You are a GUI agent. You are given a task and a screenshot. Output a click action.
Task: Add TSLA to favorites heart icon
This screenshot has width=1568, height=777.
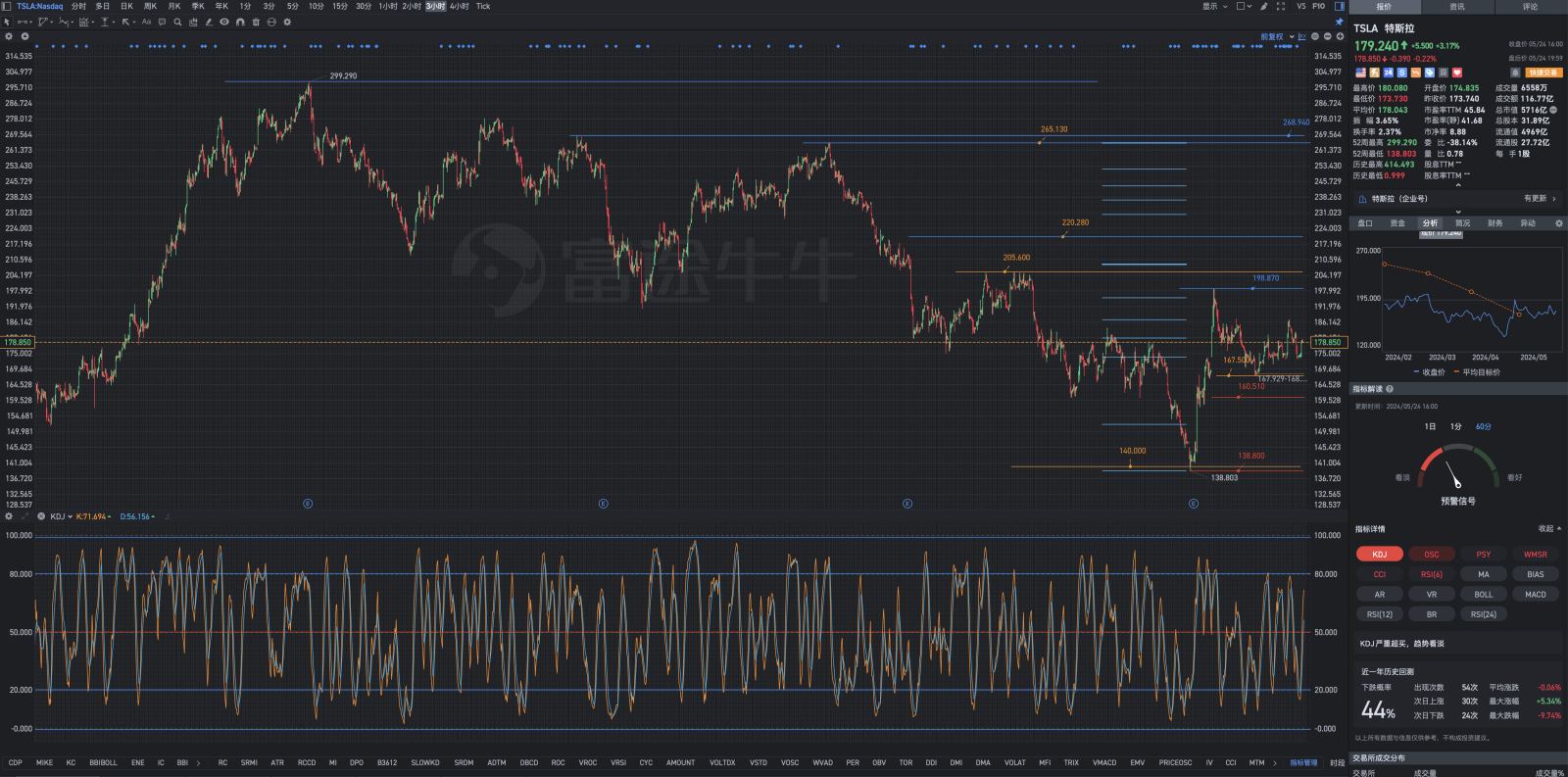point(1456,73)
